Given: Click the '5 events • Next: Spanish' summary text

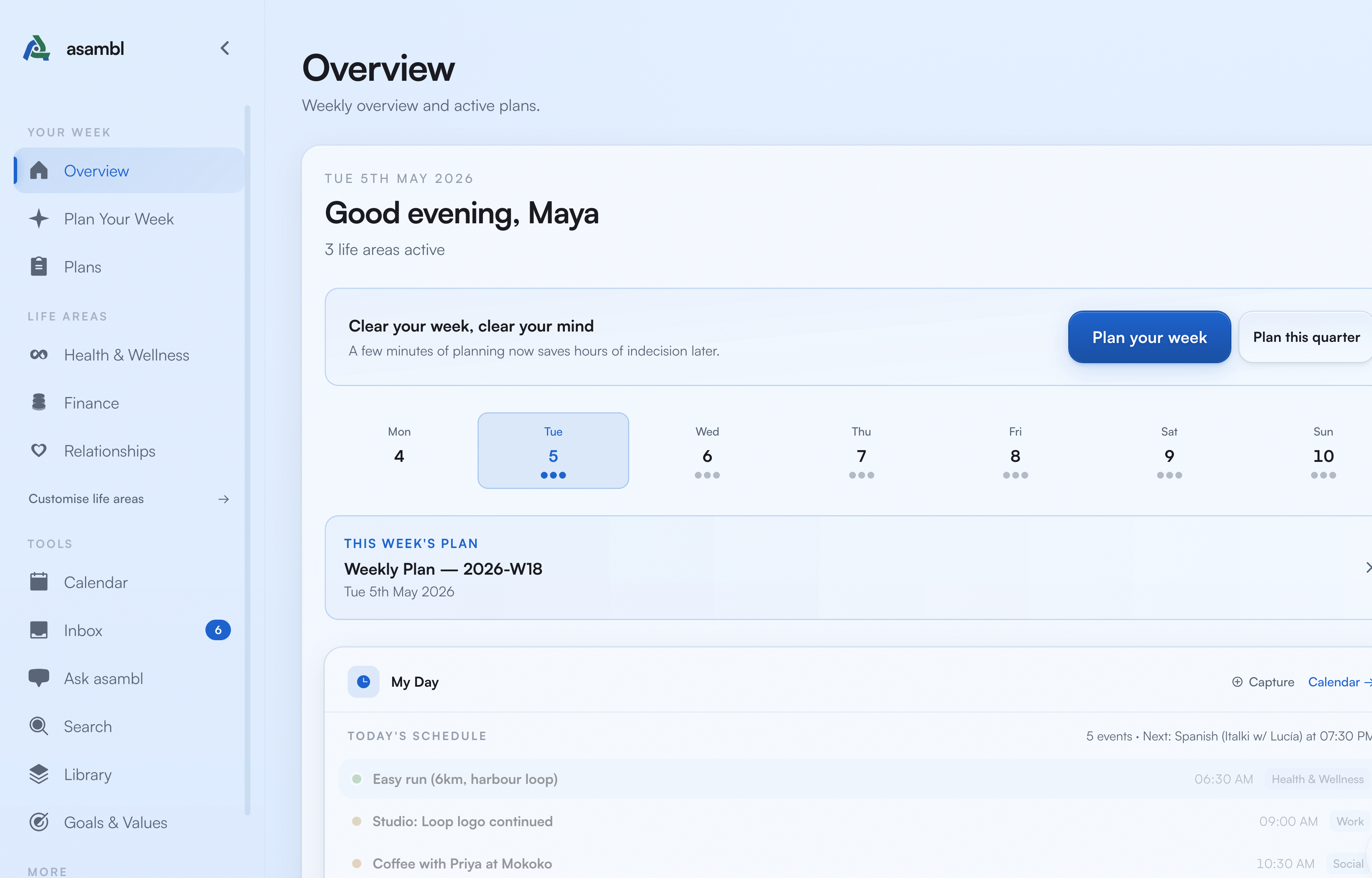Looking at the screenshot, I should (1228, 735).
